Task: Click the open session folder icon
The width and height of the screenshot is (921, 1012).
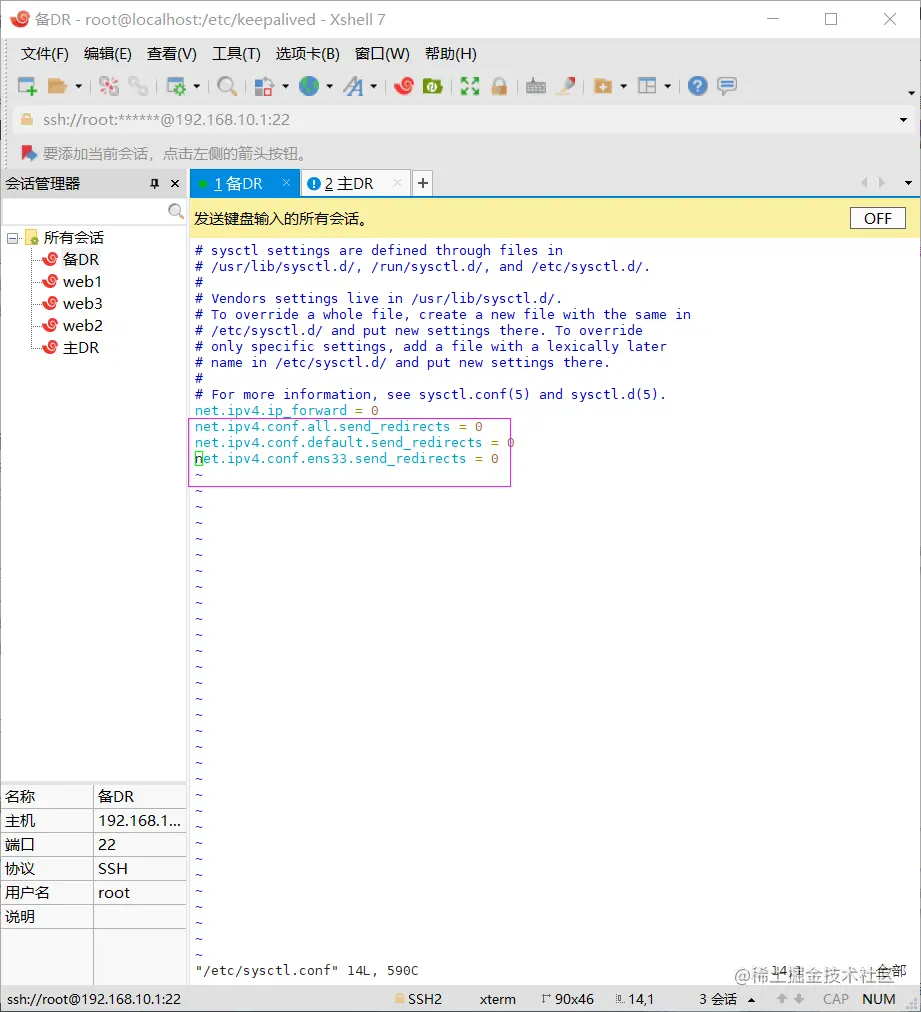Action: [57, 86]
